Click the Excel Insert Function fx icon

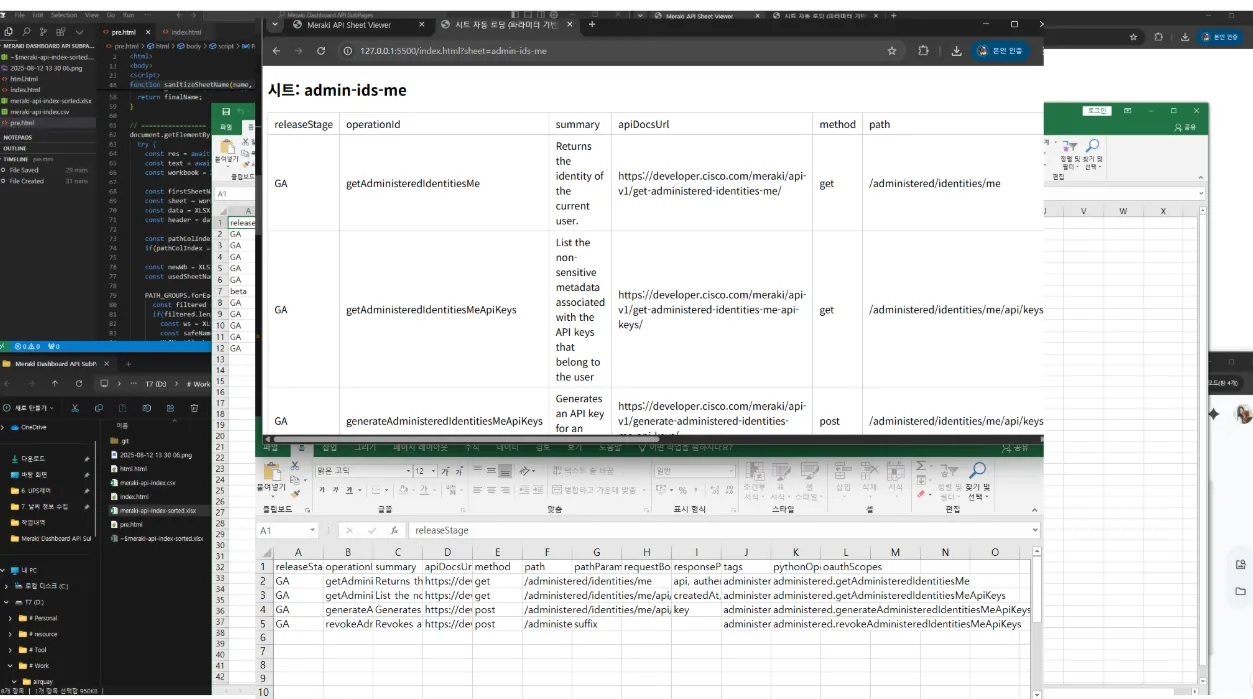(395, 531)
